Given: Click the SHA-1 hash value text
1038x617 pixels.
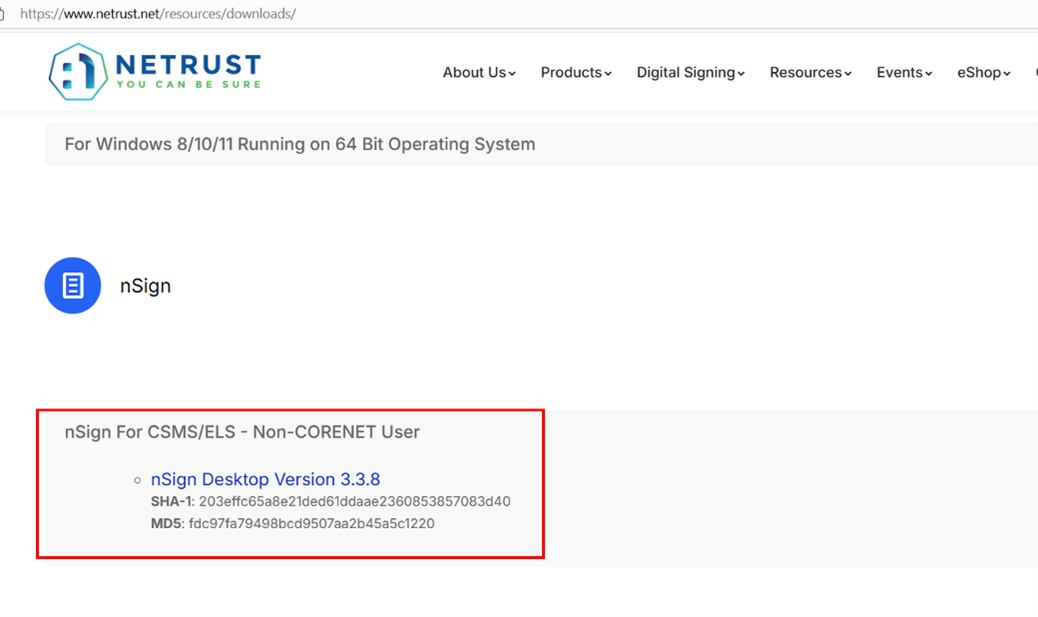Looking at the screenshot, I should (x=354, y=501).
